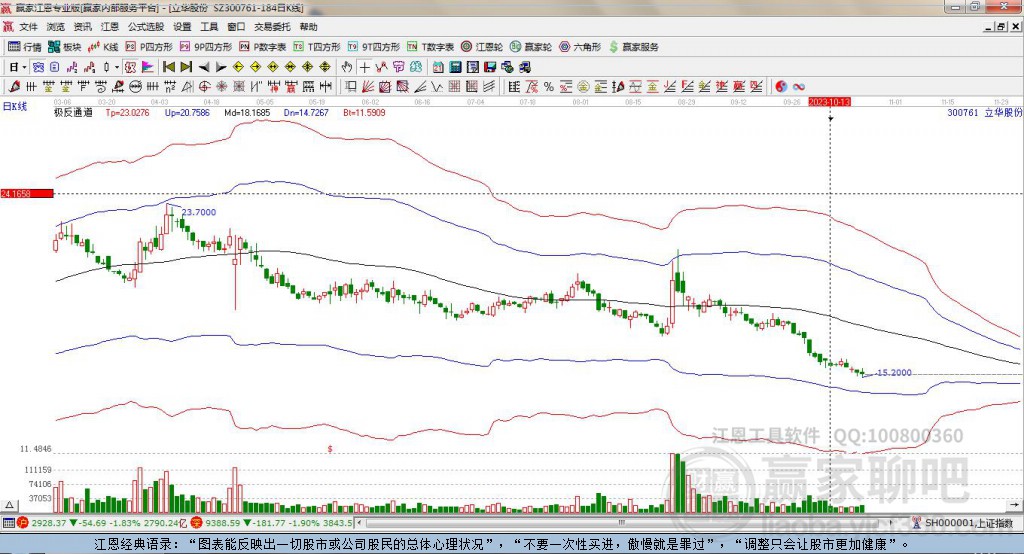Open 赢家服务 with dollar icon
The image size is (1024, 554).
[x=633, y=47]
